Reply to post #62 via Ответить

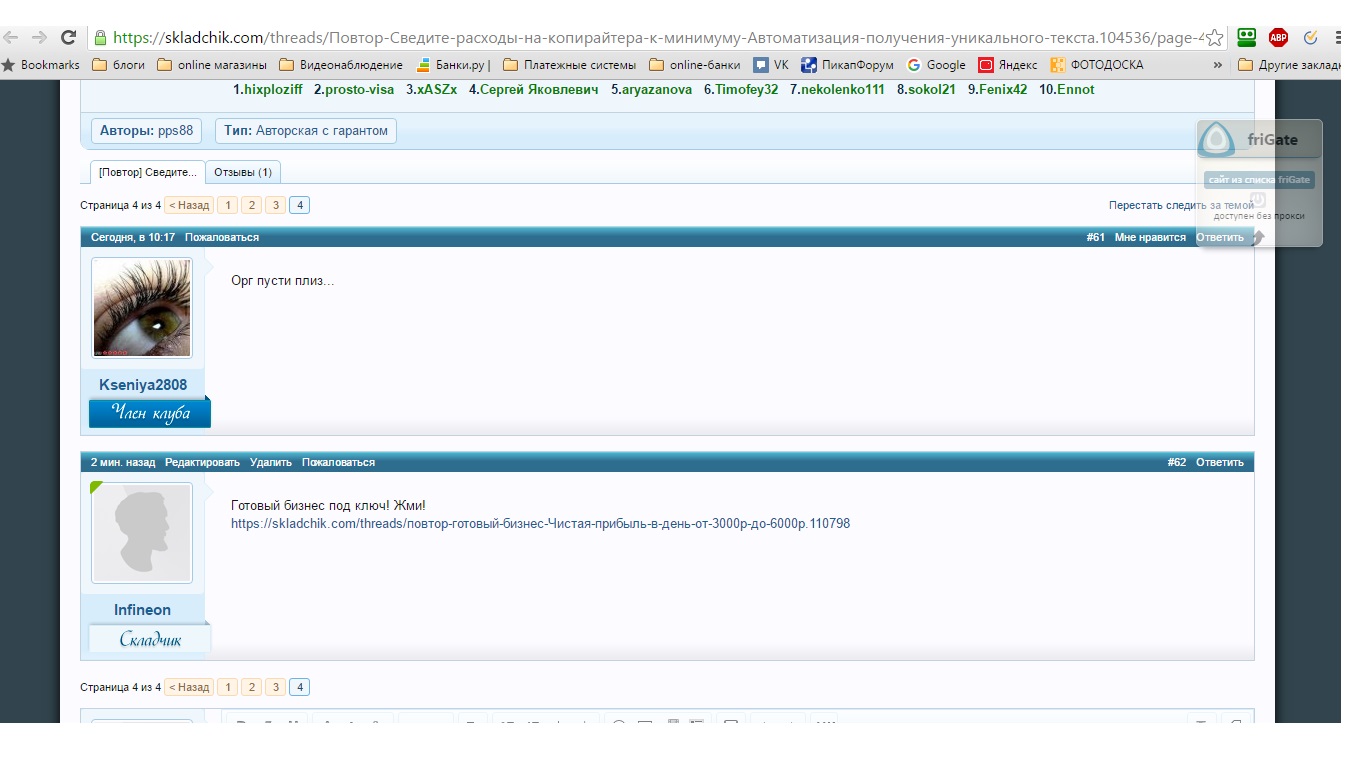point(1220,462)
